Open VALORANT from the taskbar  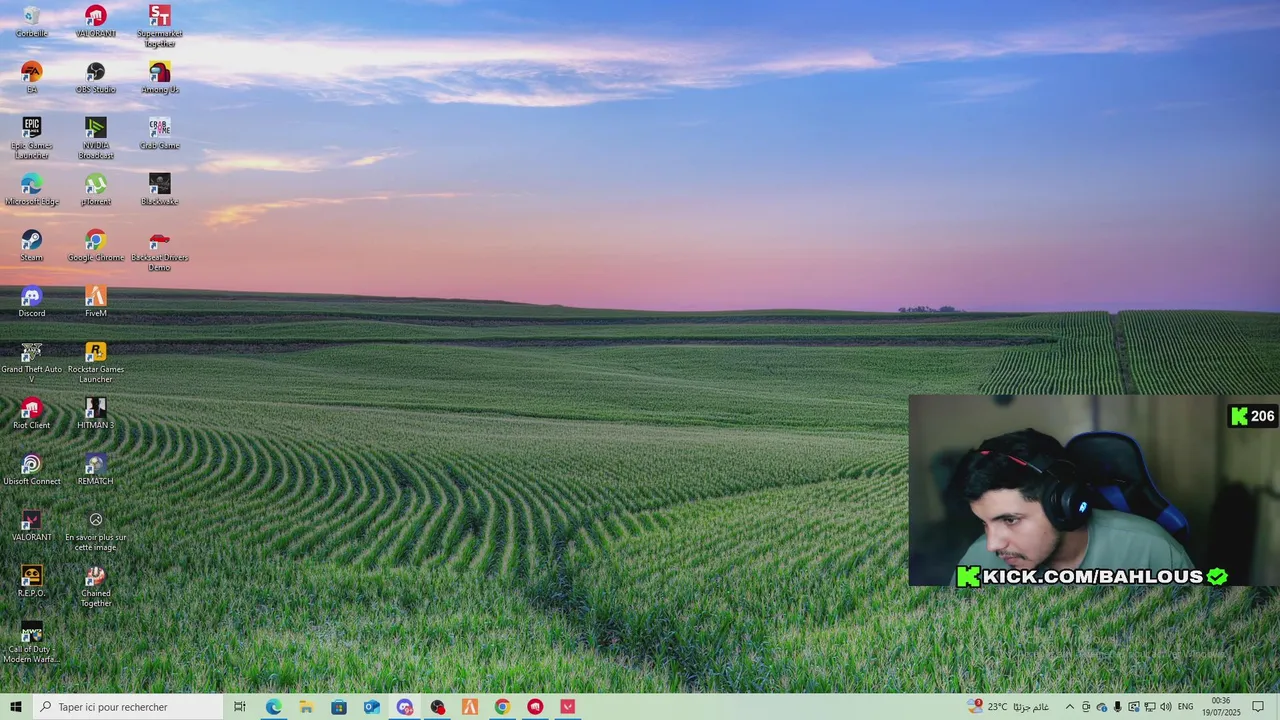[x=568, y=707]
